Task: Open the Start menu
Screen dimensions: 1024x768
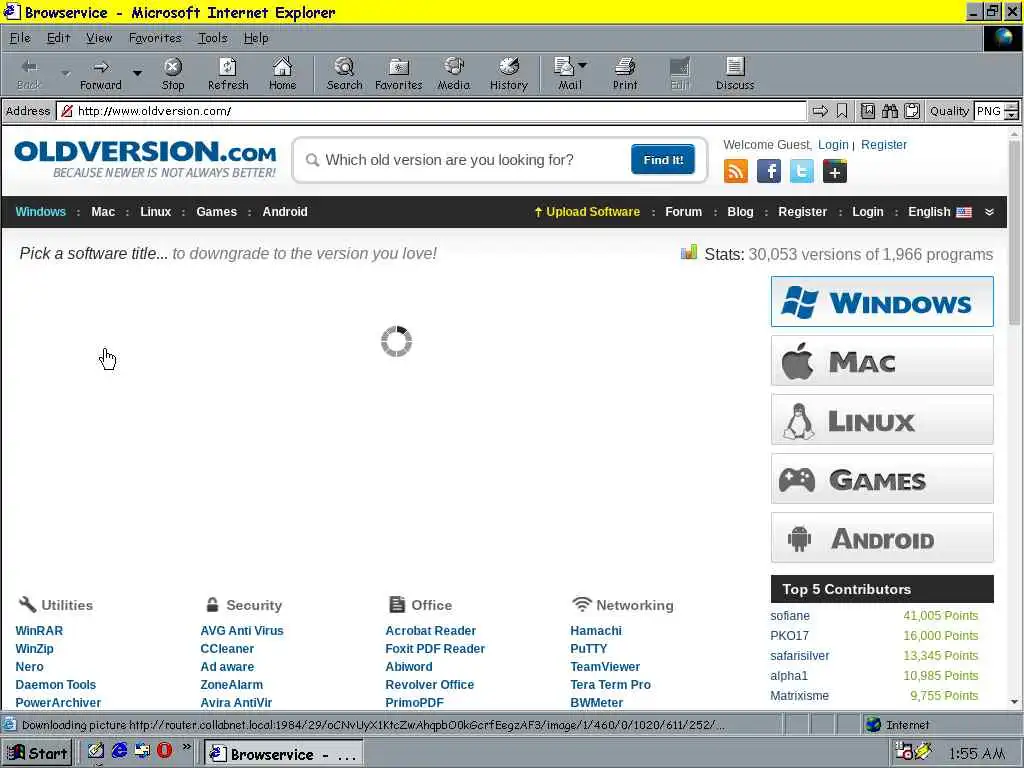Action: pyautogui.click(x=37, y=753)
